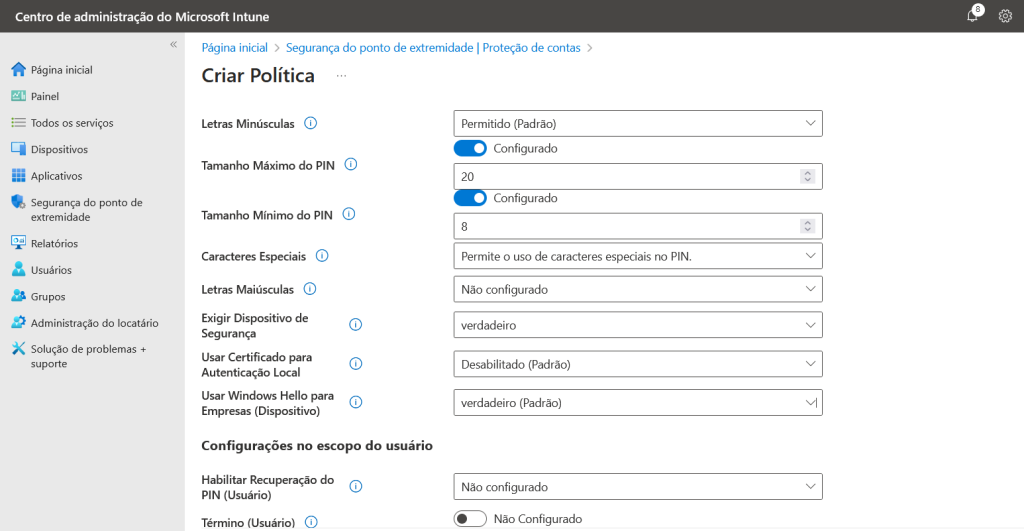The height and width of the screenshot is (531, 1024).
Task: Show info for Letras Maiúsculas
Action: click(x=310, y=289)
